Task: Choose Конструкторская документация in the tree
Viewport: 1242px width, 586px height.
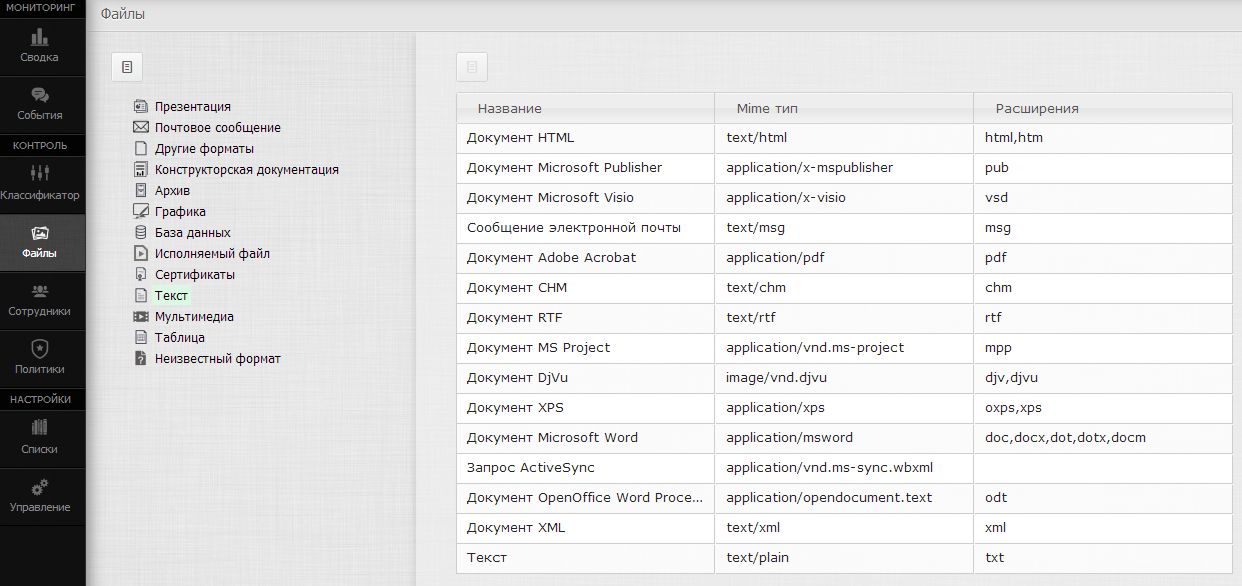Action: (246, 170)
